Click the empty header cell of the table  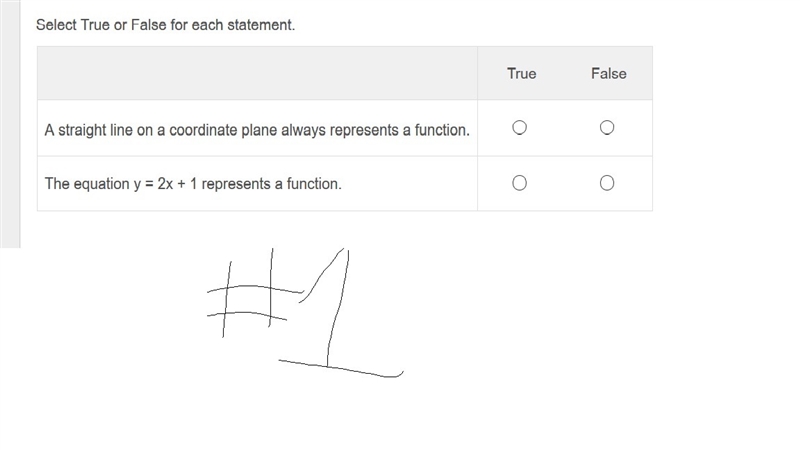[x=257, y=73]
